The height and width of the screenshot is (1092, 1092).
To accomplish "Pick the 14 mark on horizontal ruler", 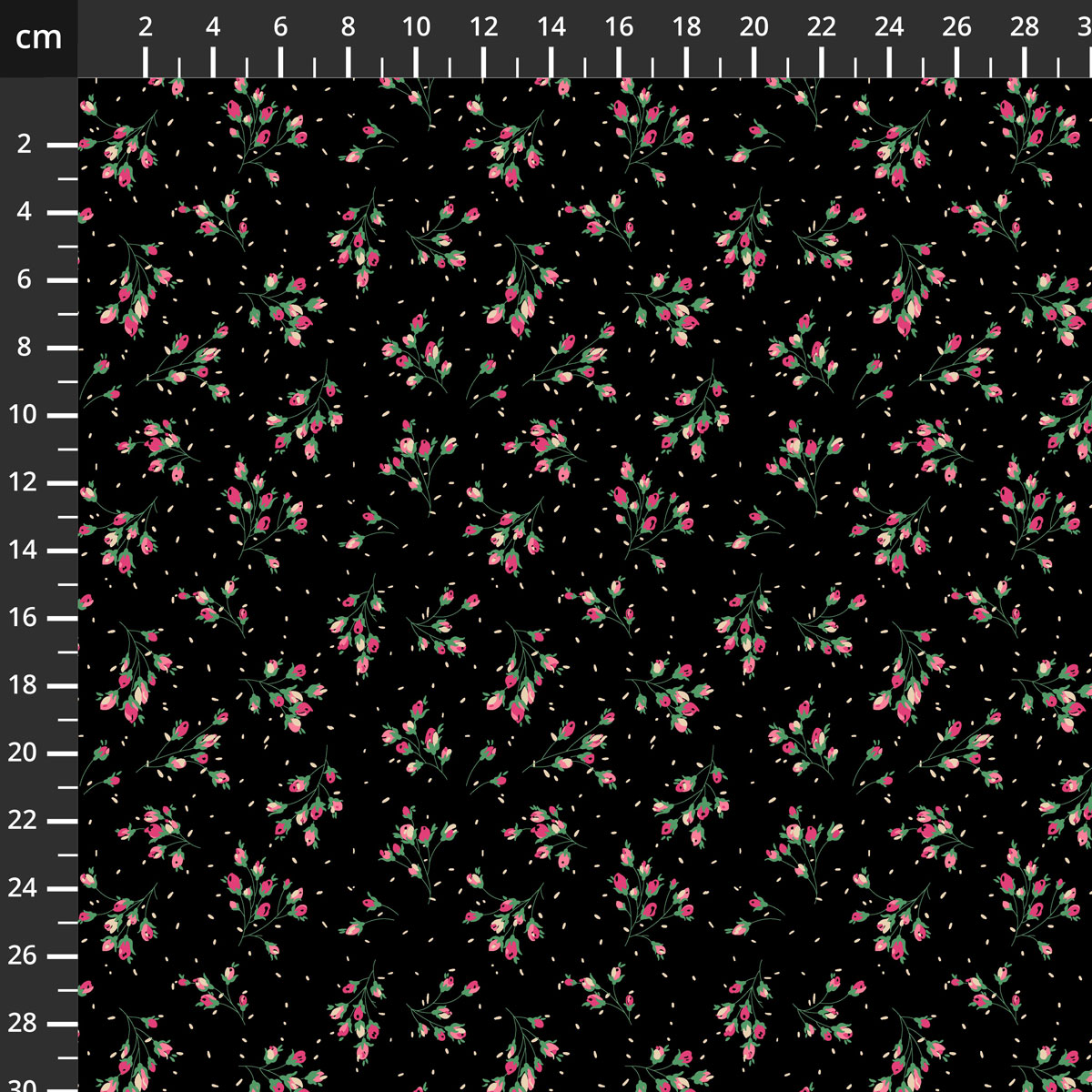I will 551,27.
